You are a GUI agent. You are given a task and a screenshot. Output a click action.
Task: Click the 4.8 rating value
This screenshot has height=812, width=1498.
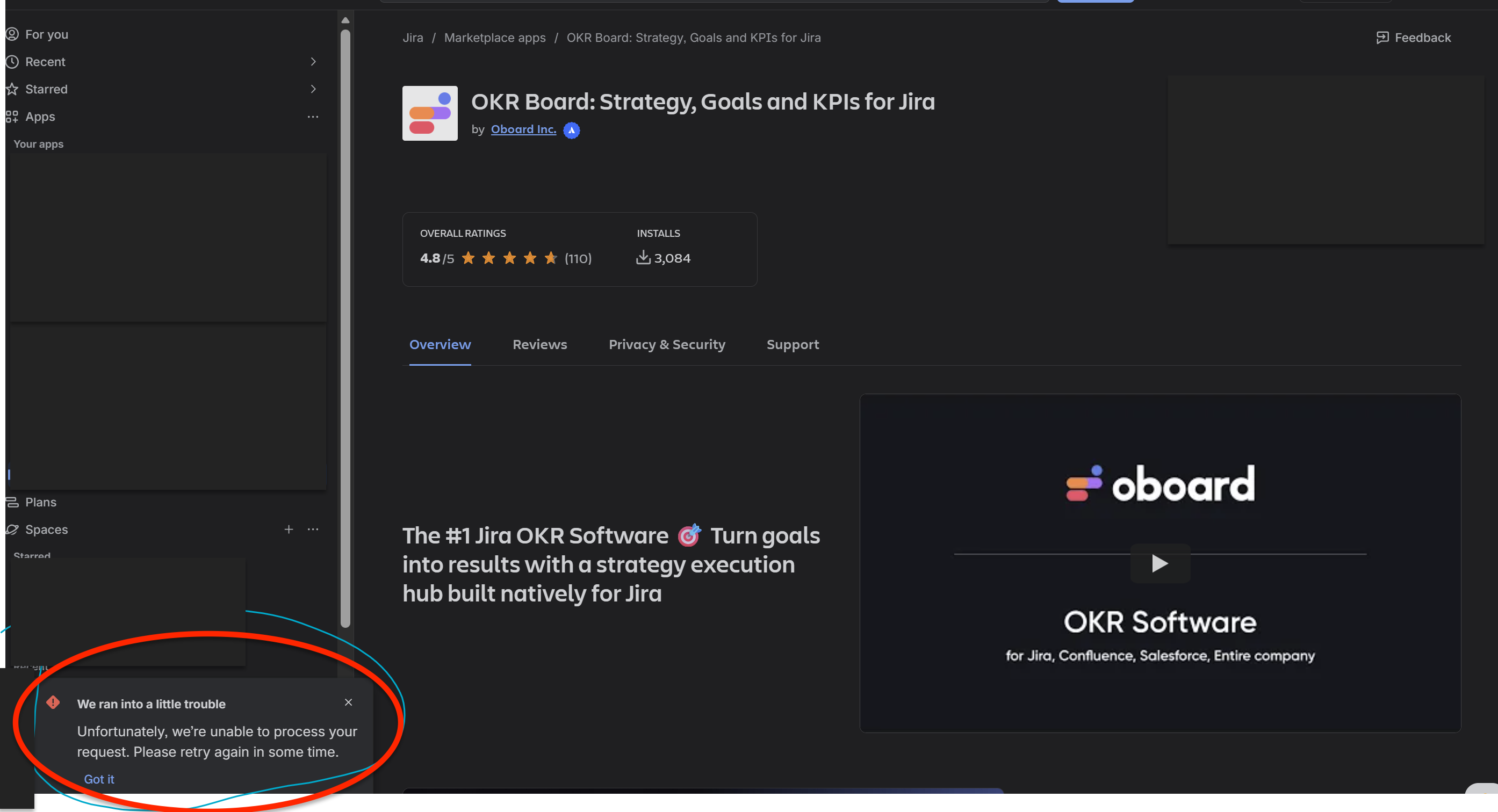point(430,258)
